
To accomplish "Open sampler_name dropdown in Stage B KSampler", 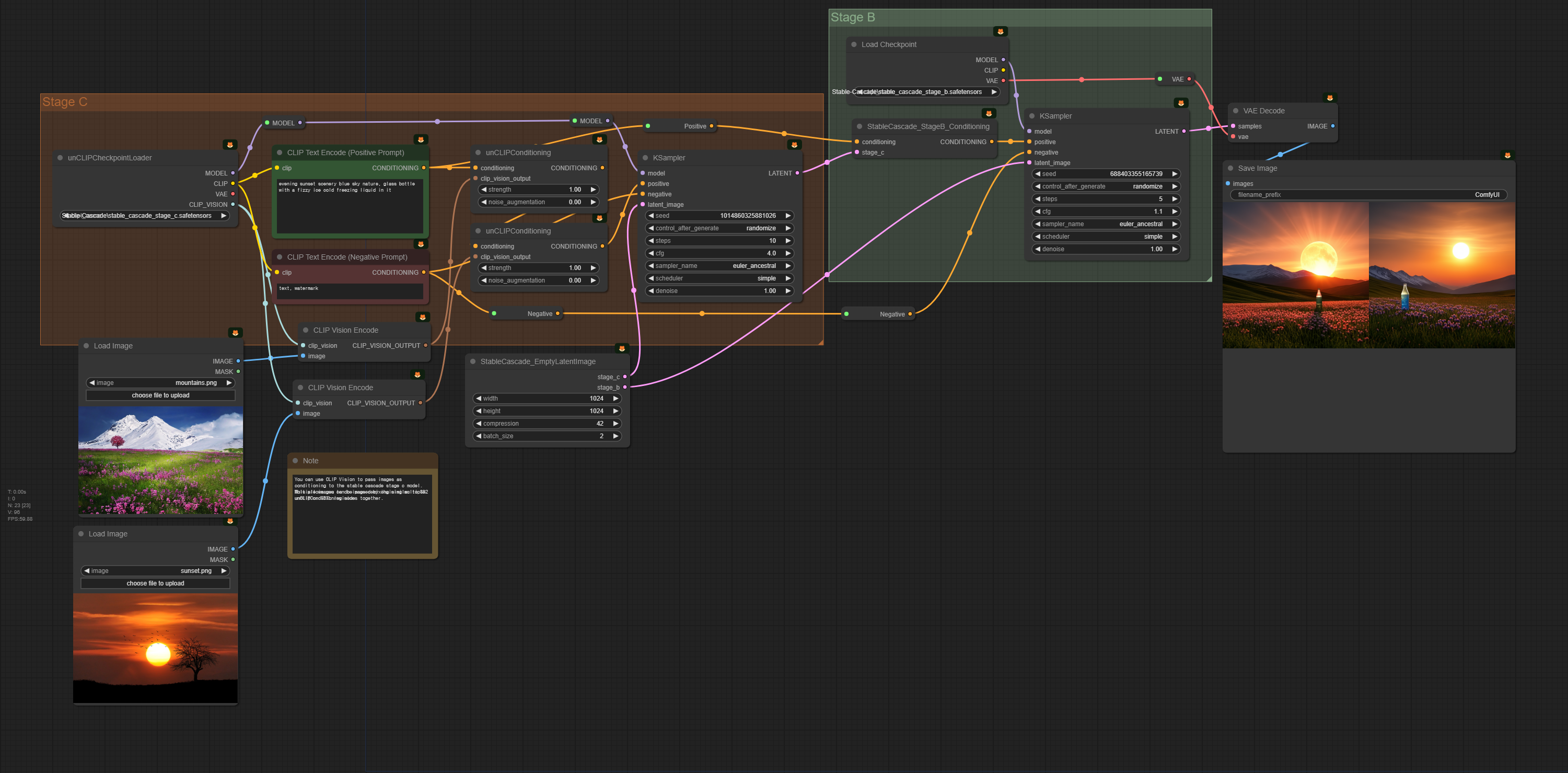I will pos(1105,224).
